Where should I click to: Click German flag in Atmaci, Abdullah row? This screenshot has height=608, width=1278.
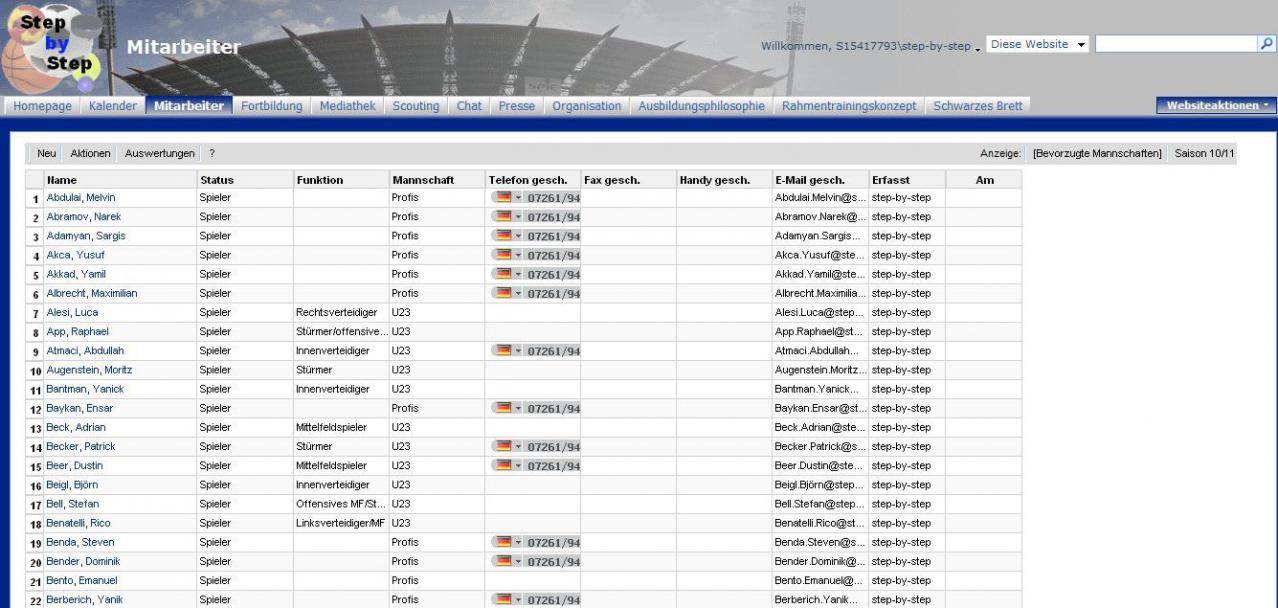tap(502, 350)
